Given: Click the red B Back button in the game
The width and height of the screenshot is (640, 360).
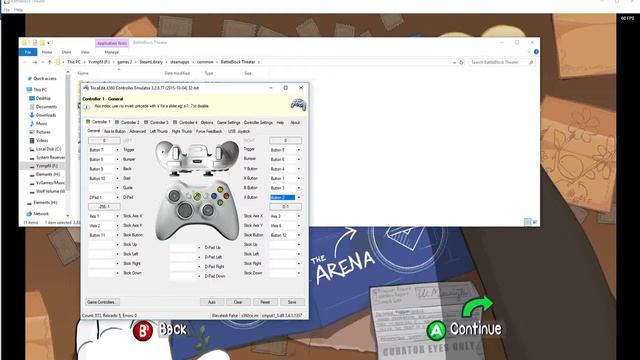Looking at the screenshot, I should coord(160,330).
